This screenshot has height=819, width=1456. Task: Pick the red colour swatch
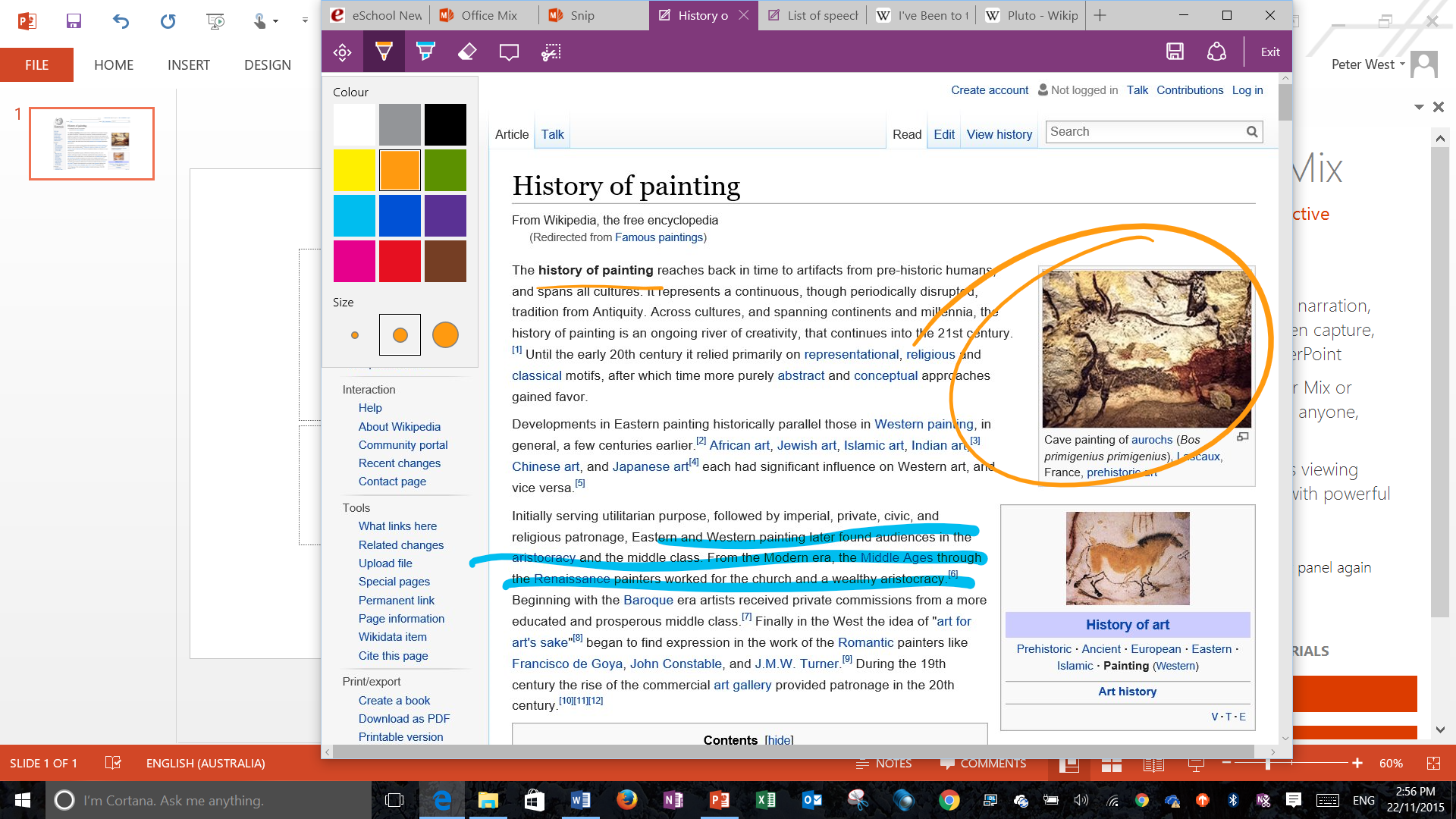(400, 261)
